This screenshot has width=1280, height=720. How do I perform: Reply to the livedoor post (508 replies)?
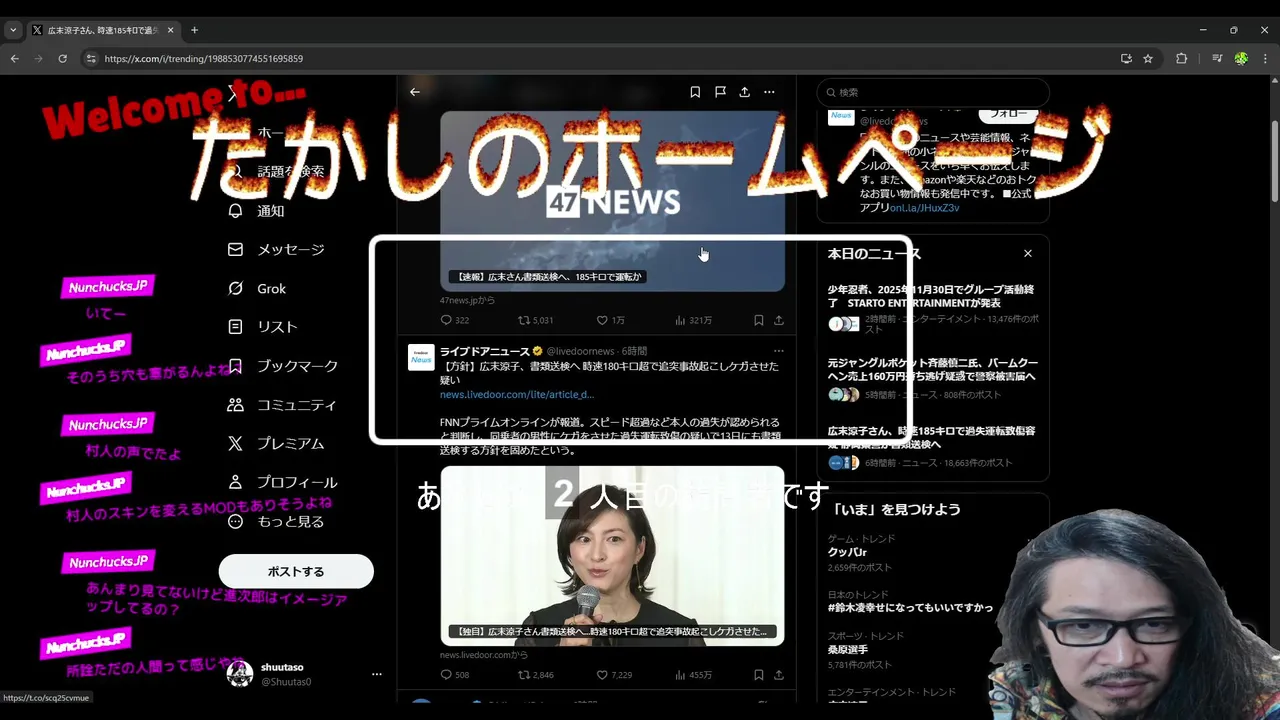click(x=454, y=675)
